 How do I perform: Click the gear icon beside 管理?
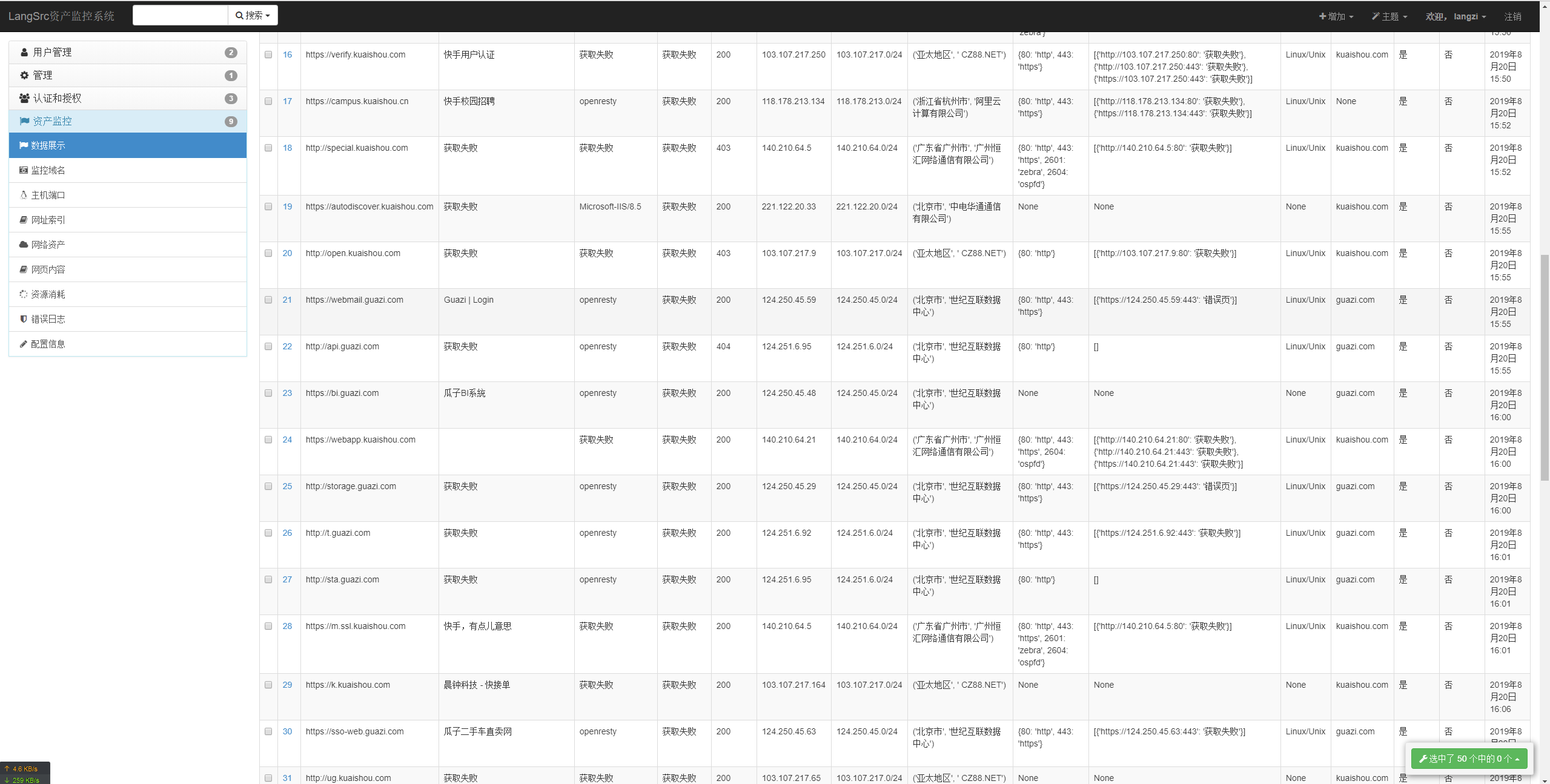tap(24, 76)
